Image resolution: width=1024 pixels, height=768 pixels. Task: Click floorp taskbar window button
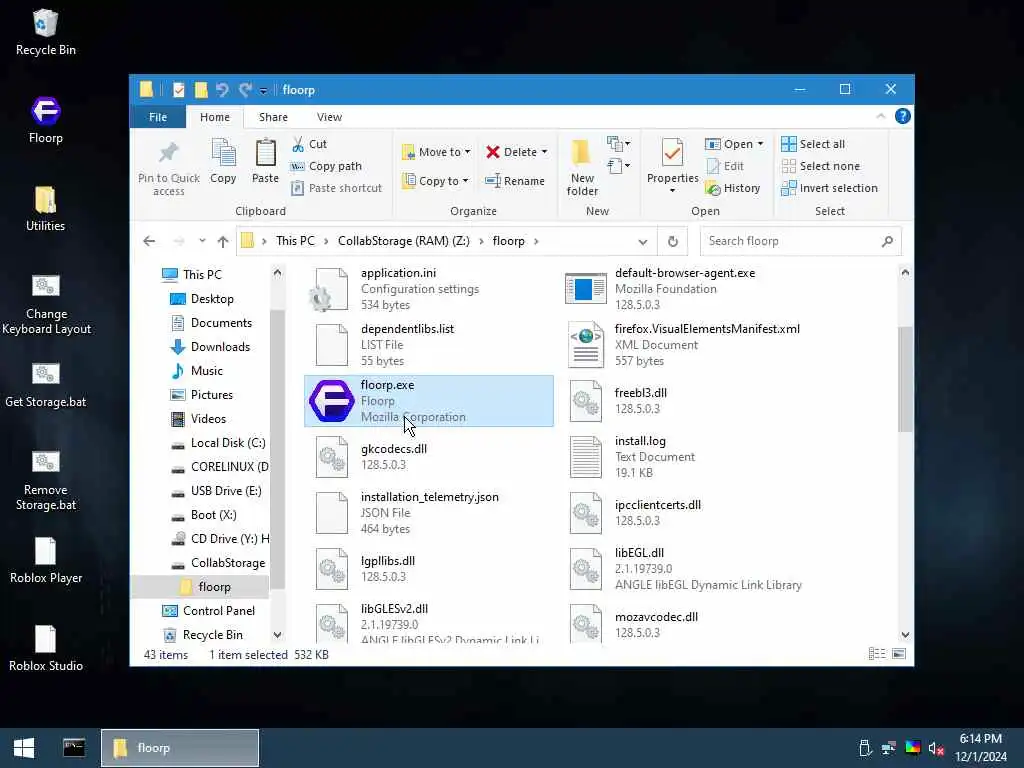click(x=180, y=748)
